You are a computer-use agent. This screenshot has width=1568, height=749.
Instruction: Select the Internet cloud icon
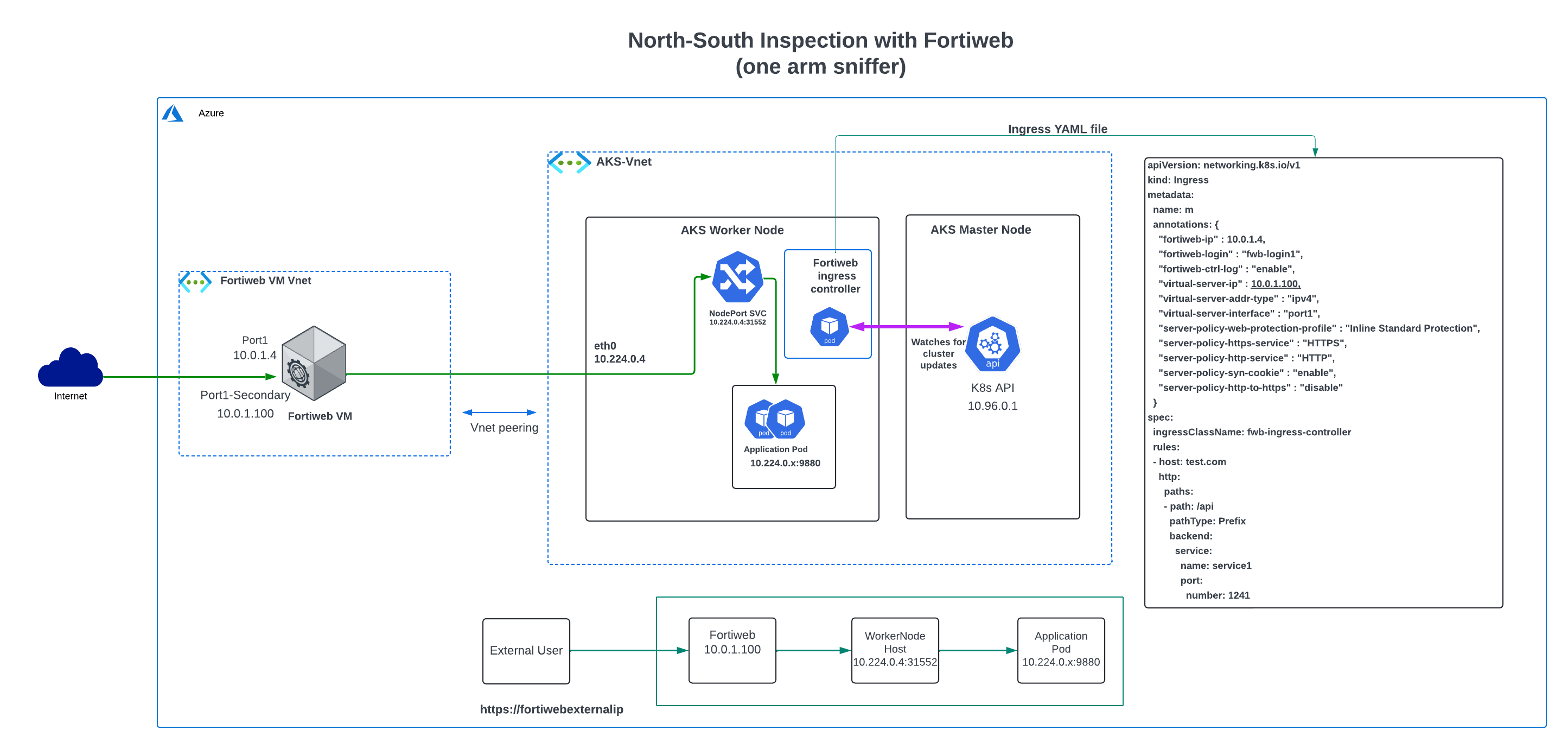pos(70,368)
